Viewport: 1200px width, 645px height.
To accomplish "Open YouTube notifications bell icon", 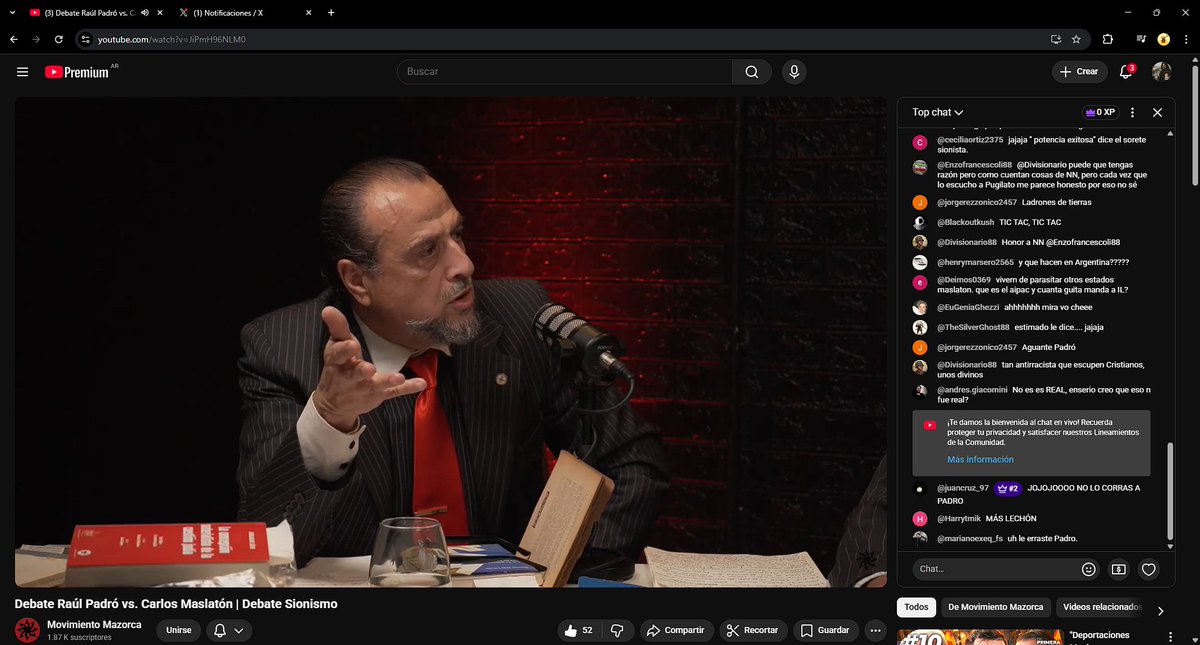I will pos(1123,71).
